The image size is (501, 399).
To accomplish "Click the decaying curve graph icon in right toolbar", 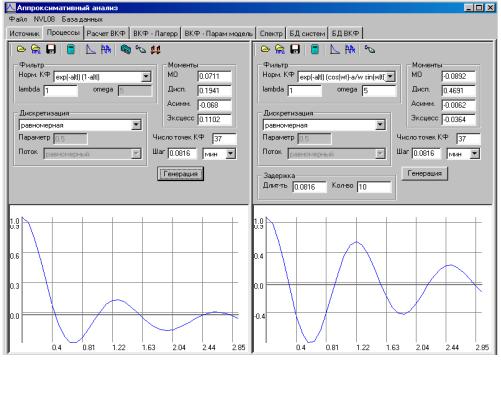I will (335, 49).
